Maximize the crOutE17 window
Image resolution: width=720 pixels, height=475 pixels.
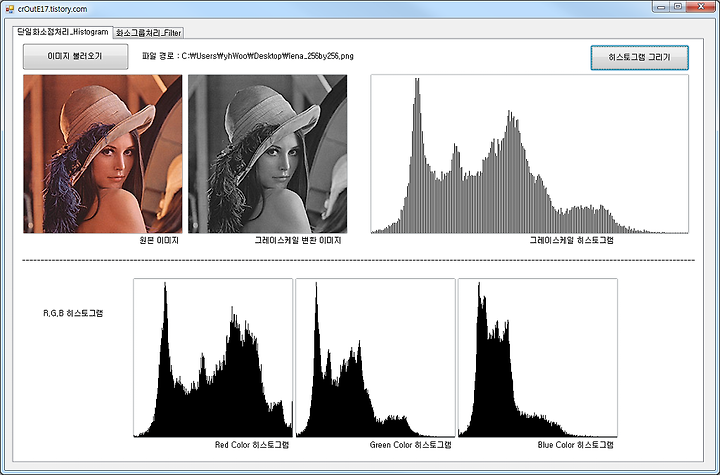click(678, 7)
